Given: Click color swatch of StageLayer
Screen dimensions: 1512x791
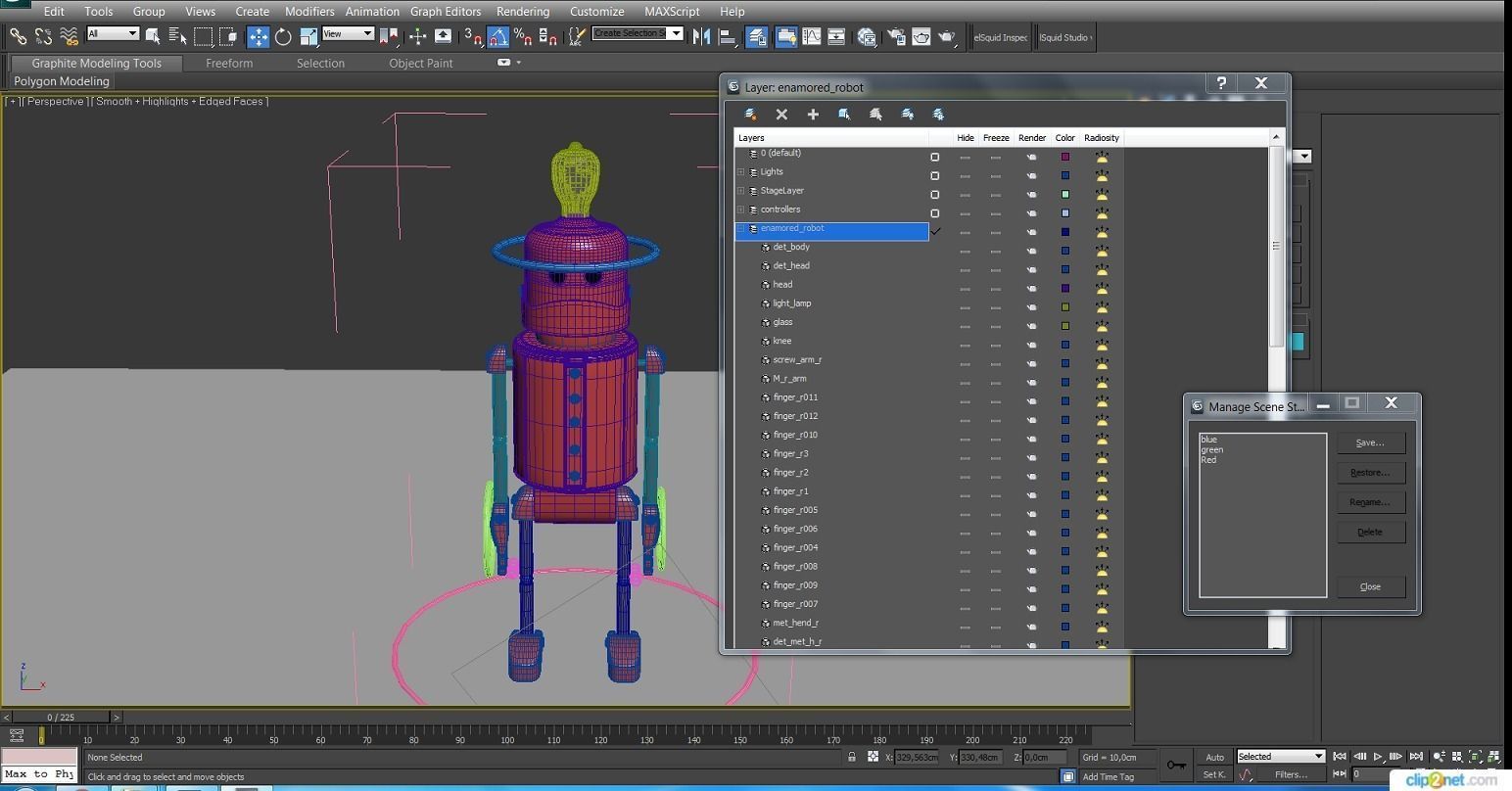Looking at the screenshot, I should tap(1065, 194).
